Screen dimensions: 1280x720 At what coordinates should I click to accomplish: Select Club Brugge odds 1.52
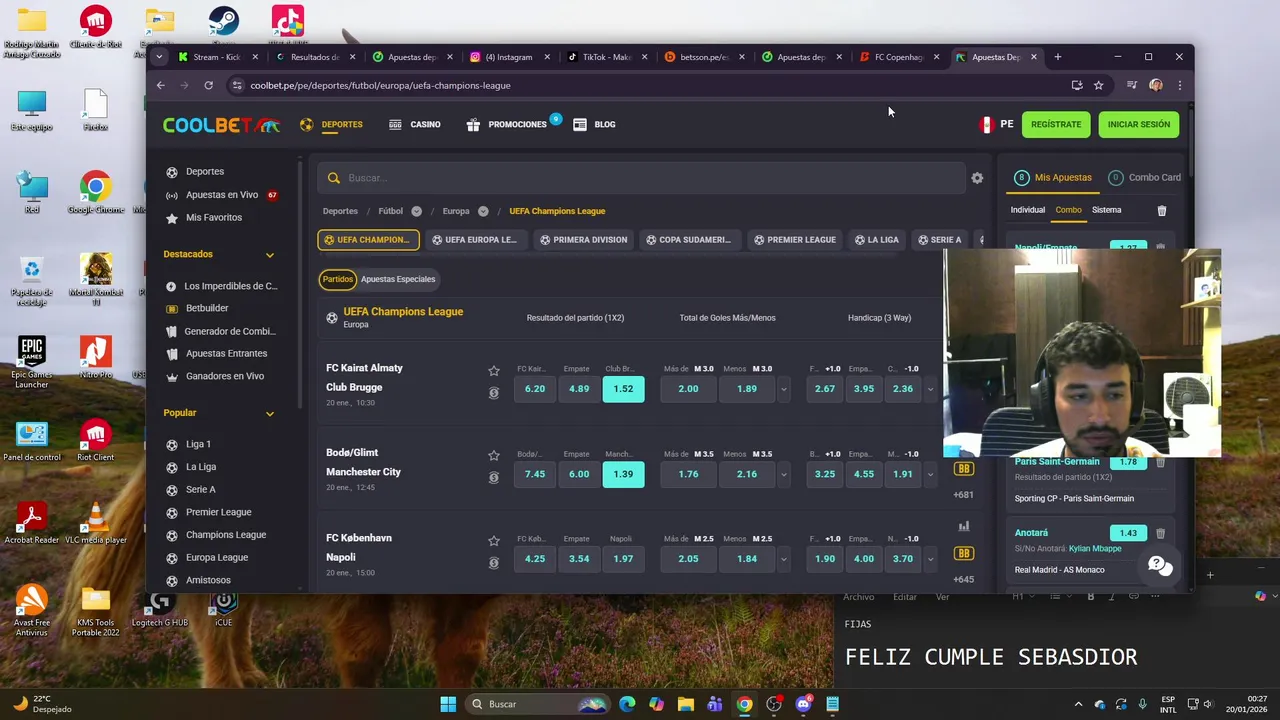tap(623, 389)
